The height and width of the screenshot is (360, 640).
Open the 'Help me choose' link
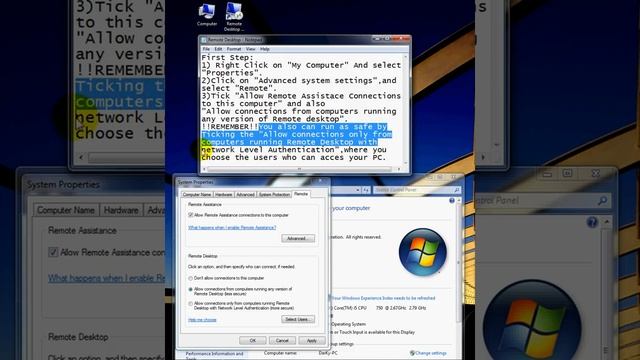pos(202,320)
